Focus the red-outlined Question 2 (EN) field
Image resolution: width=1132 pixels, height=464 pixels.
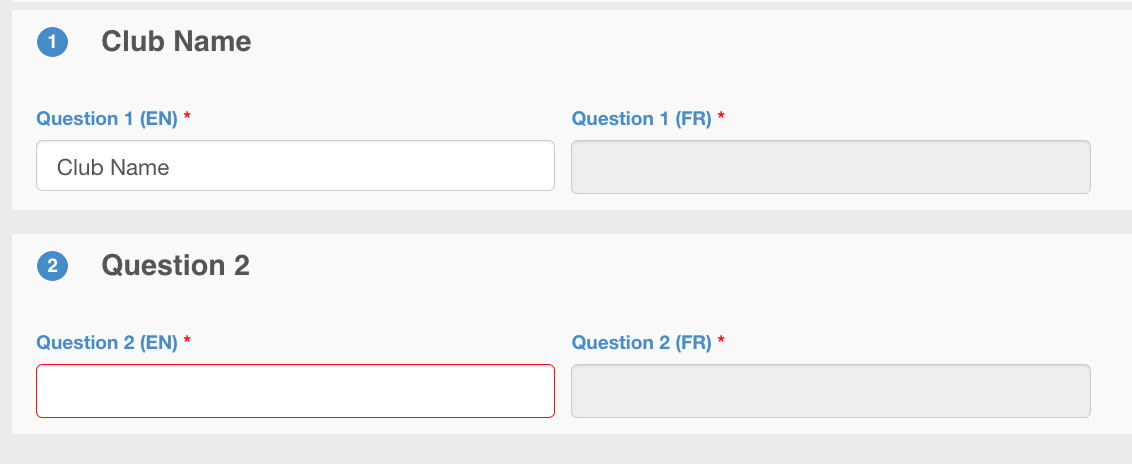(x=295, y=391)
